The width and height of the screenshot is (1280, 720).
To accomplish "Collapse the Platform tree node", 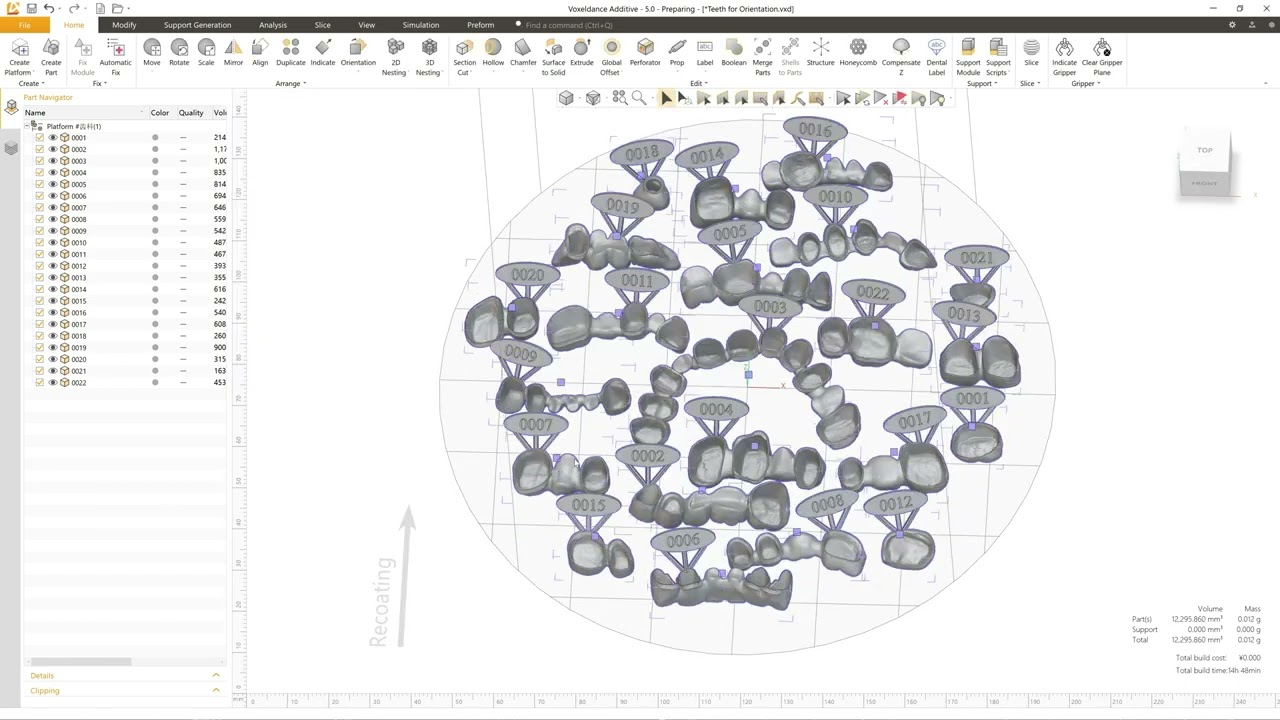I will pyautogui.click(x=28, y=126).
